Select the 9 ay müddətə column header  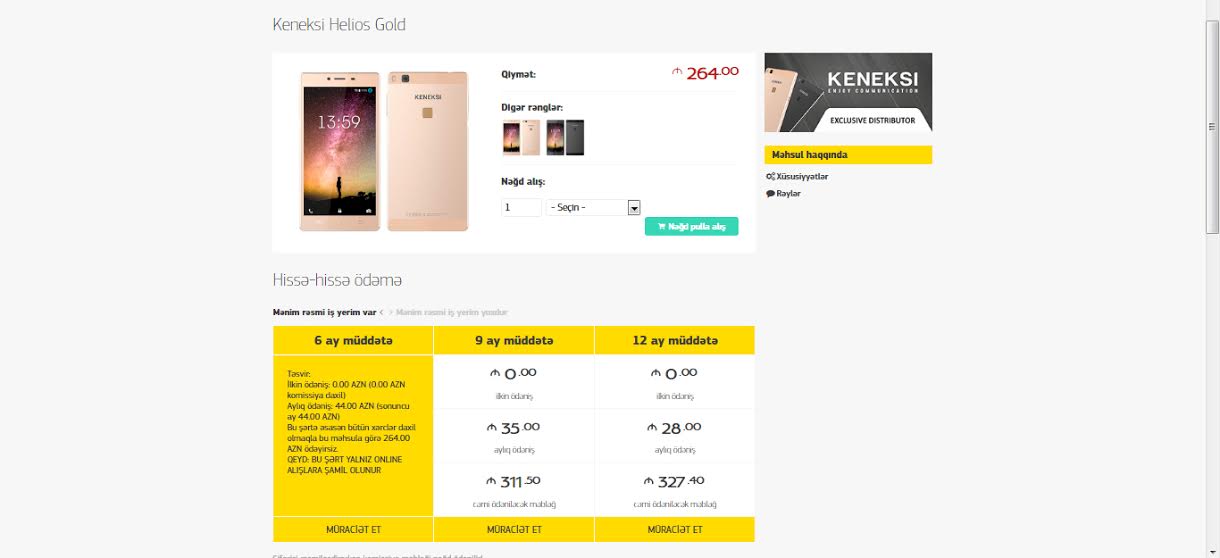(x=514, y=341)
